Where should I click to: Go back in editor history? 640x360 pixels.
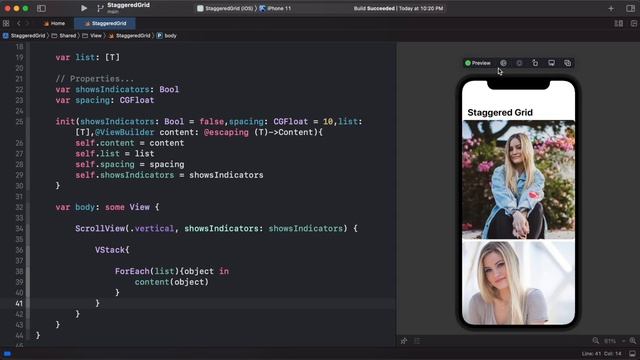(x=18, y=23)
